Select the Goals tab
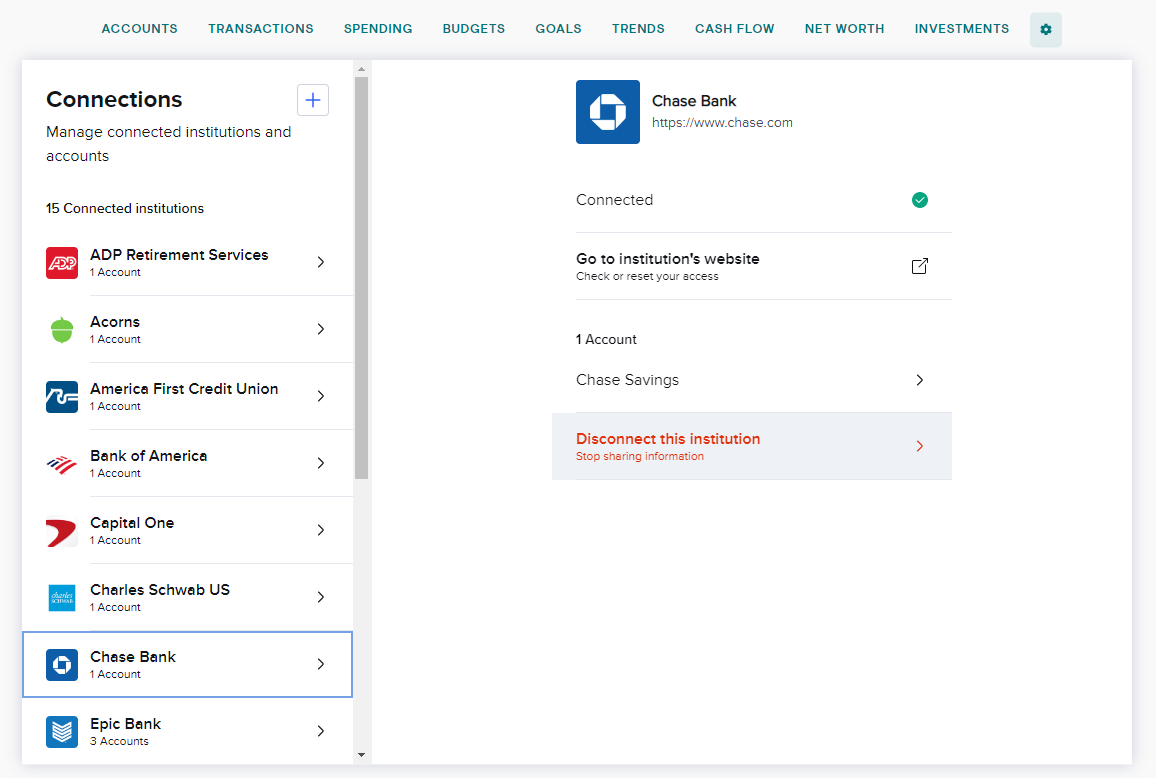 [x=558, y=29]
